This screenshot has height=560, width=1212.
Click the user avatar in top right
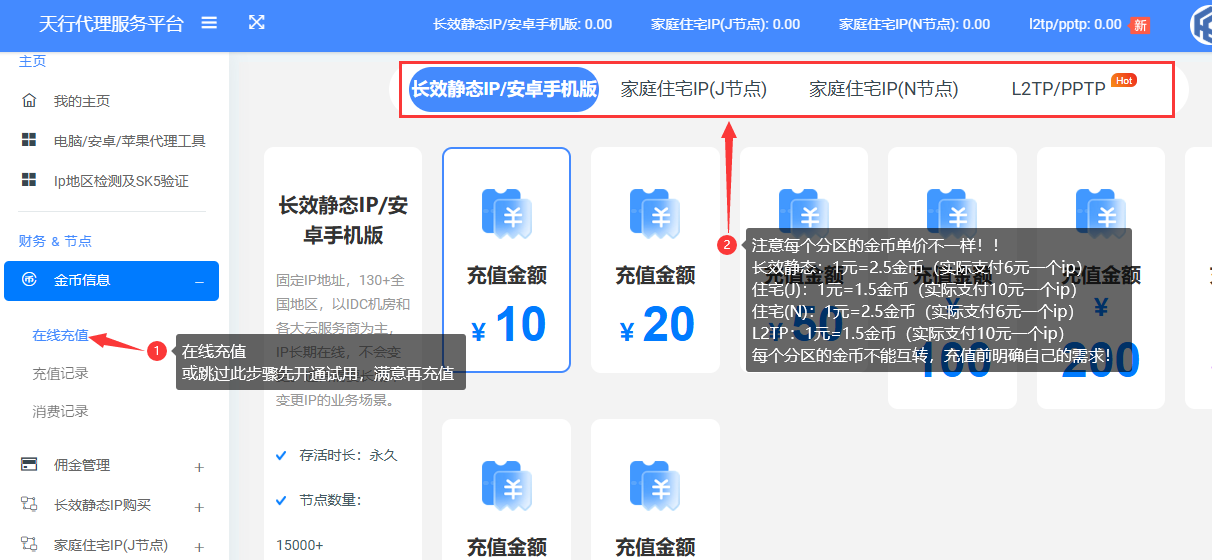coord(1200,26)
